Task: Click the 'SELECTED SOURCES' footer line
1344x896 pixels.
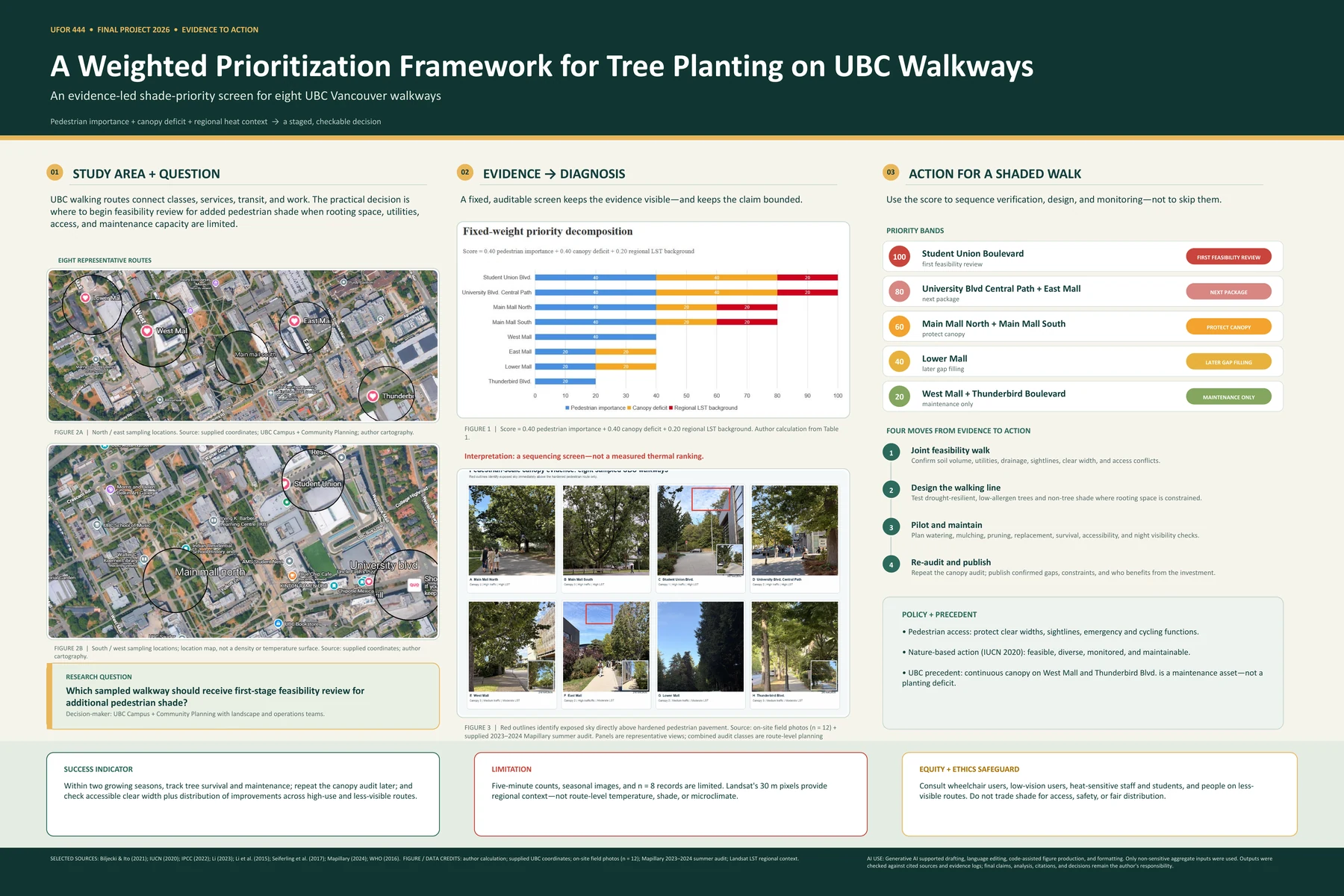Action: coord(424,859)
